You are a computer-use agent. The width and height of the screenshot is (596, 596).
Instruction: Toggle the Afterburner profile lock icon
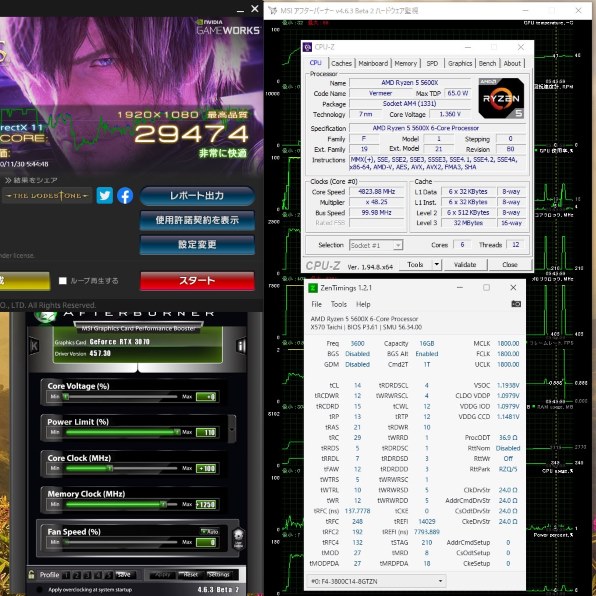[x=32, y=575]
